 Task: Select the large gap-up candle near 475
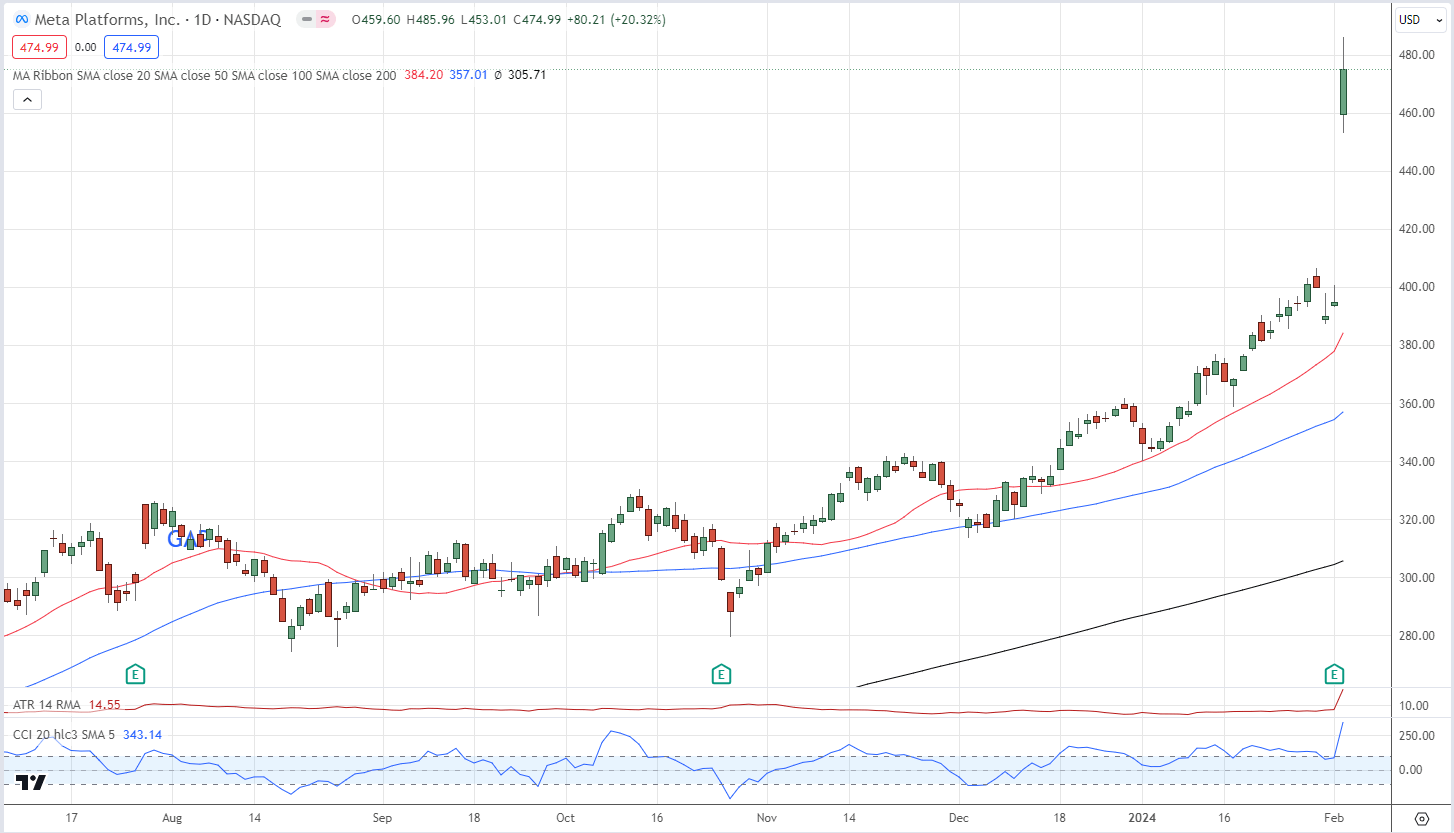pos(1344,91)
